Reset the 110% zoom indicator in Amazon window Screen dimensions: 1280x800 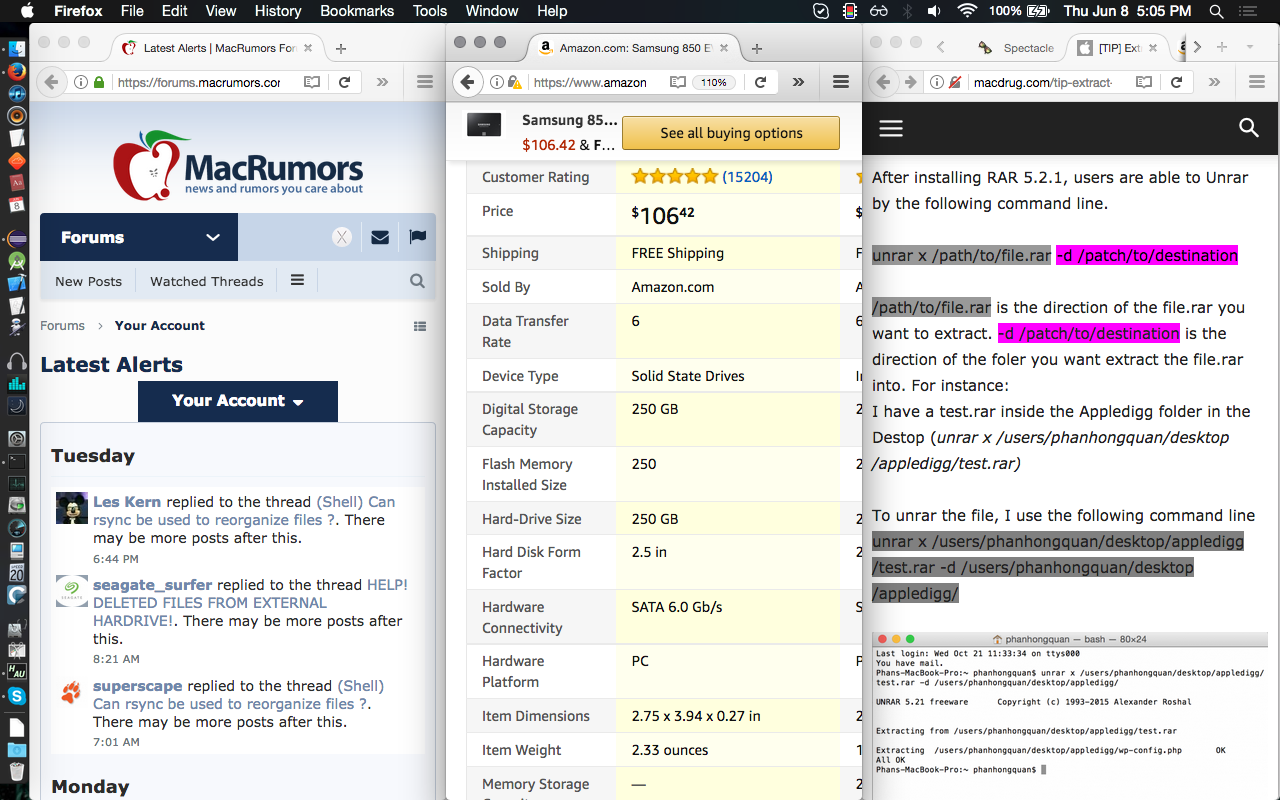coord(714,83)
